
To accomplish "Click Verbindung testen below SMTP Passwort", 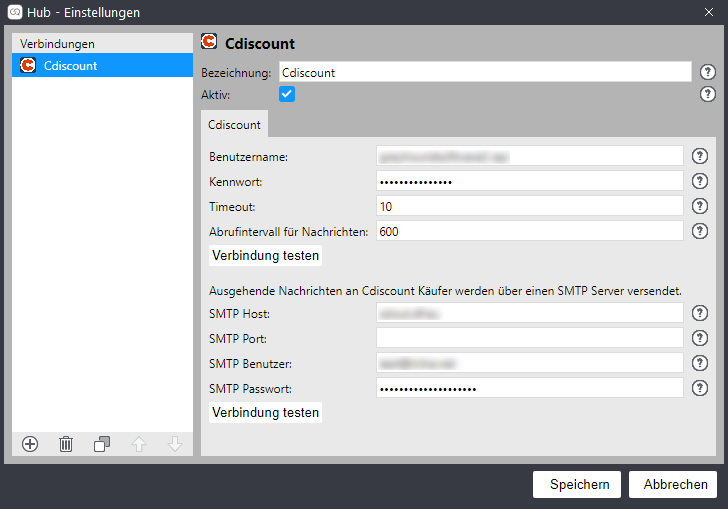I will 266,412.
